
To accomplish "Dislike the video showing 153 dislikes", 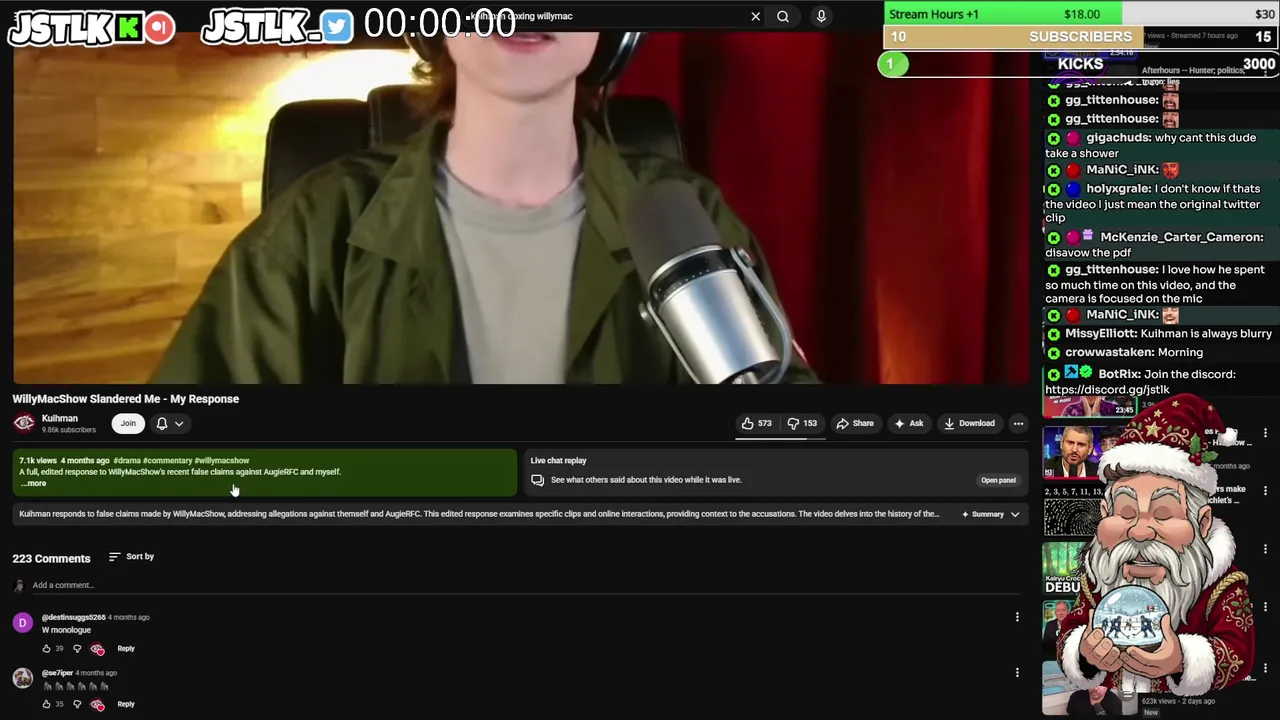I will [x=801, y=423].
